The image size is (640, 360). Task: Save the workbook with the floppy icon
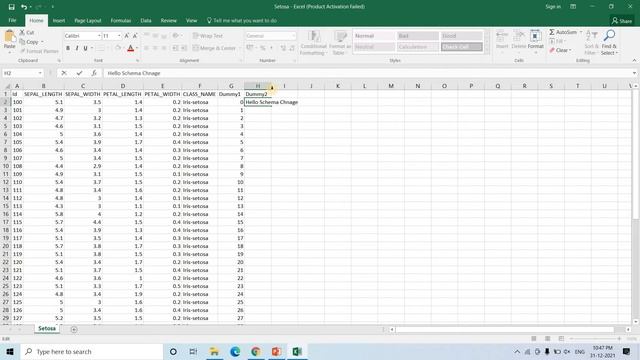11,7
